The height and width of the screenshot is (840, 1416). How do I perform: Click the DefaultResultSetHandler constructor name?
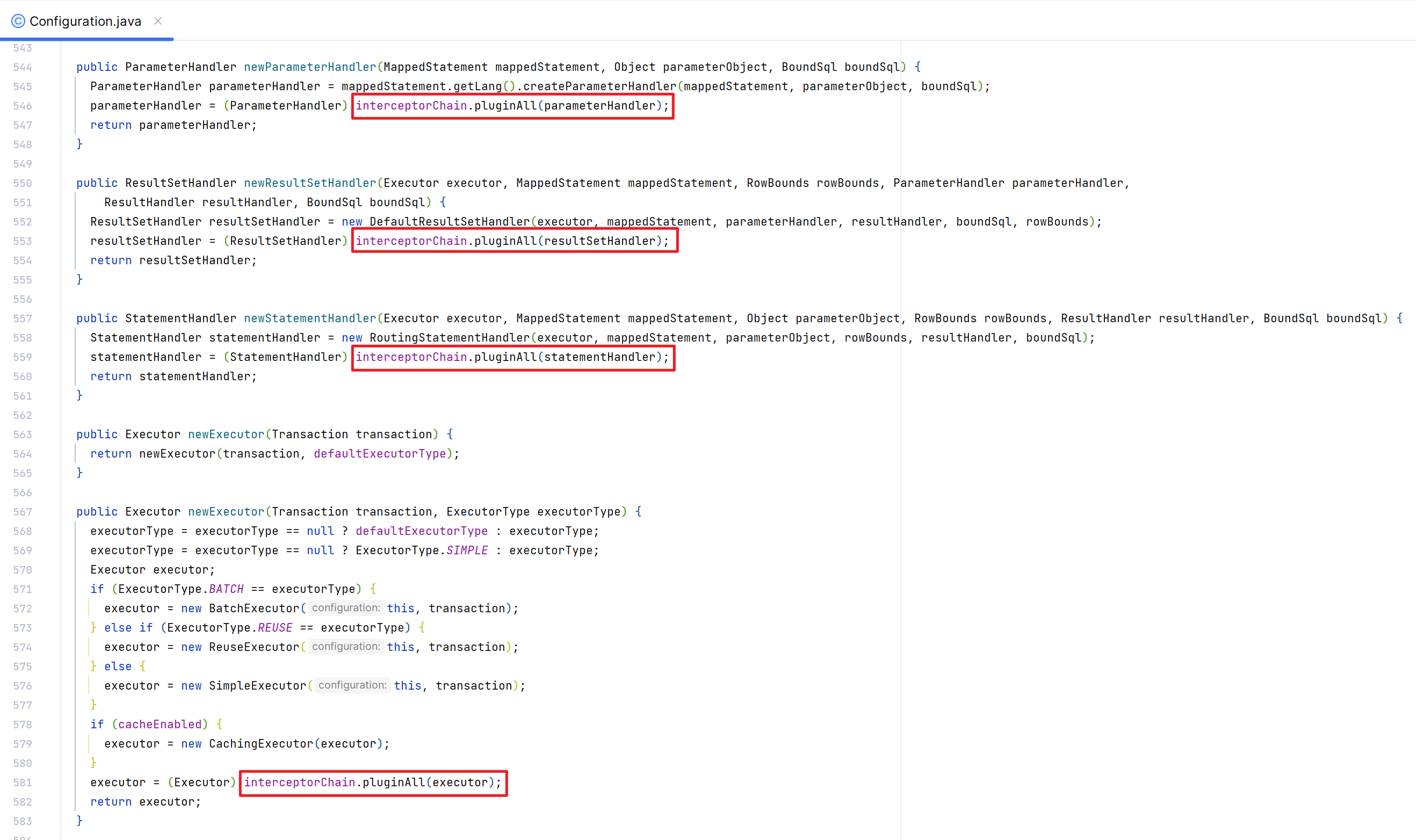click(x=450, y=222)
